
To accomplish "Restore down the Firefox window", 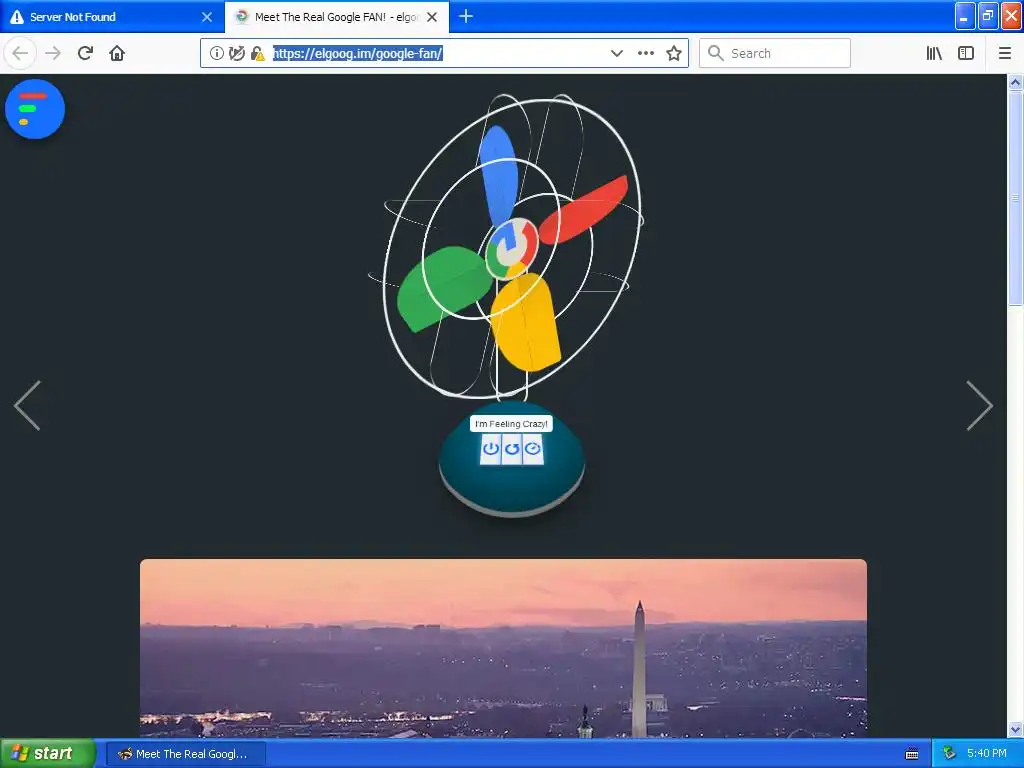I will click(988, 16).
